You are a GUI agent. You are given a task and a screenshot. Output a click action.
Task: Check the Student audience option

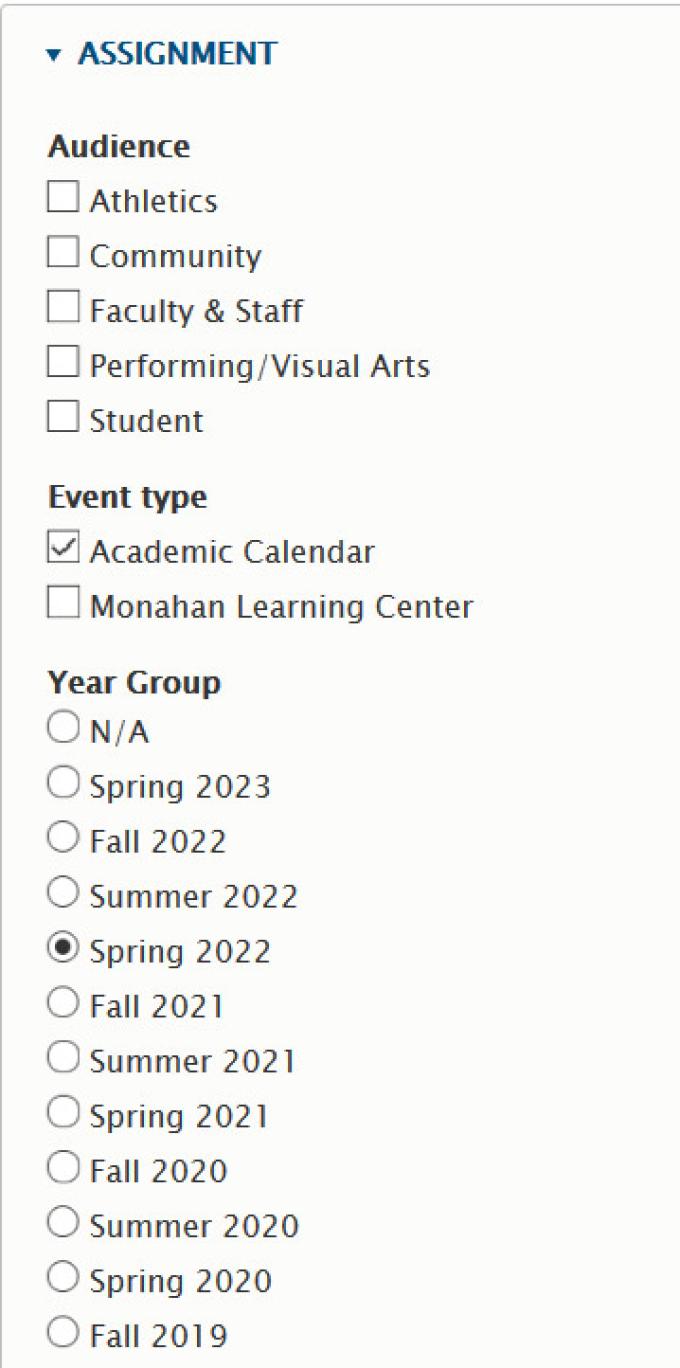click(x=63, y=419)
